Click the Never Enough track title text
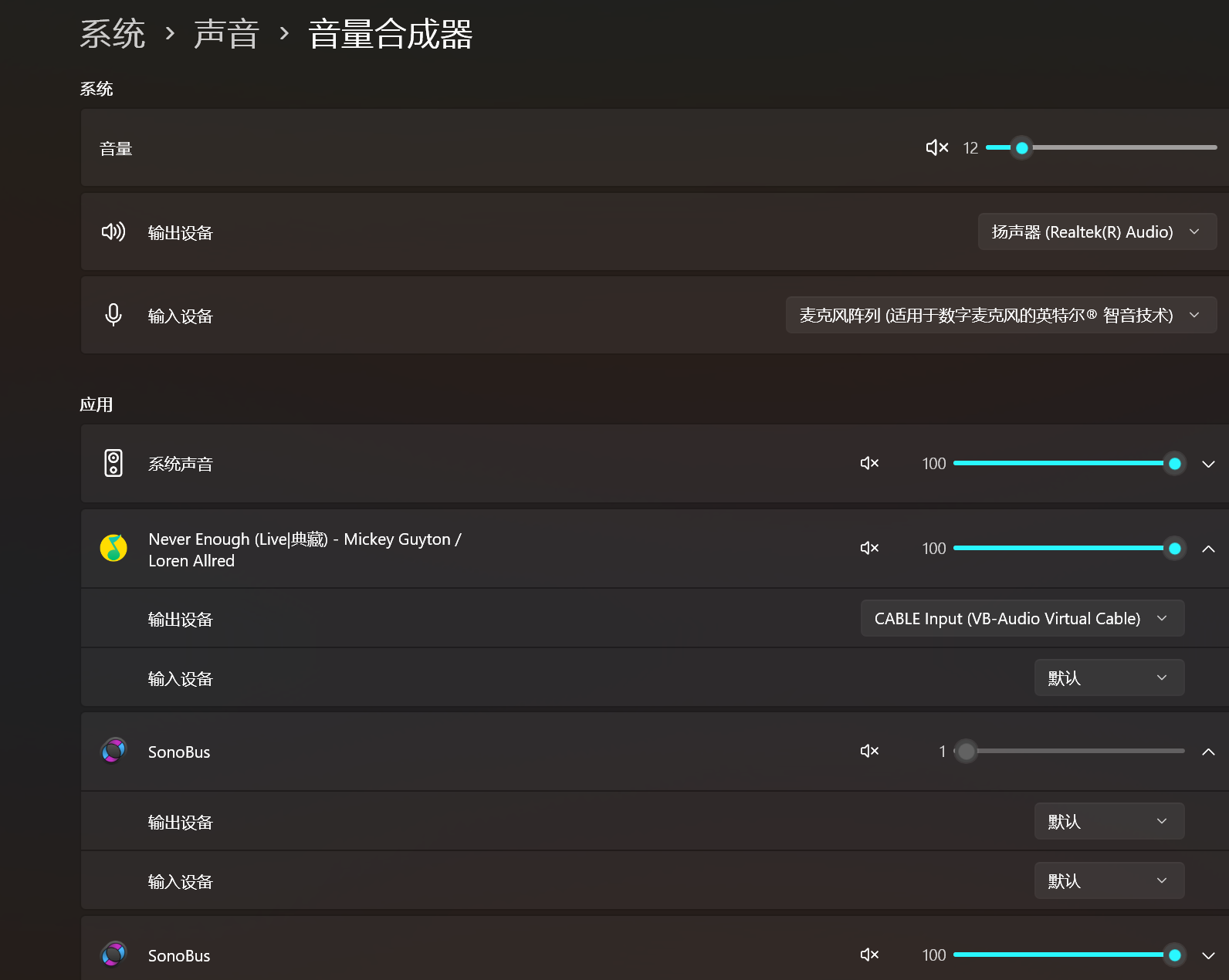 tap(305, 549)
